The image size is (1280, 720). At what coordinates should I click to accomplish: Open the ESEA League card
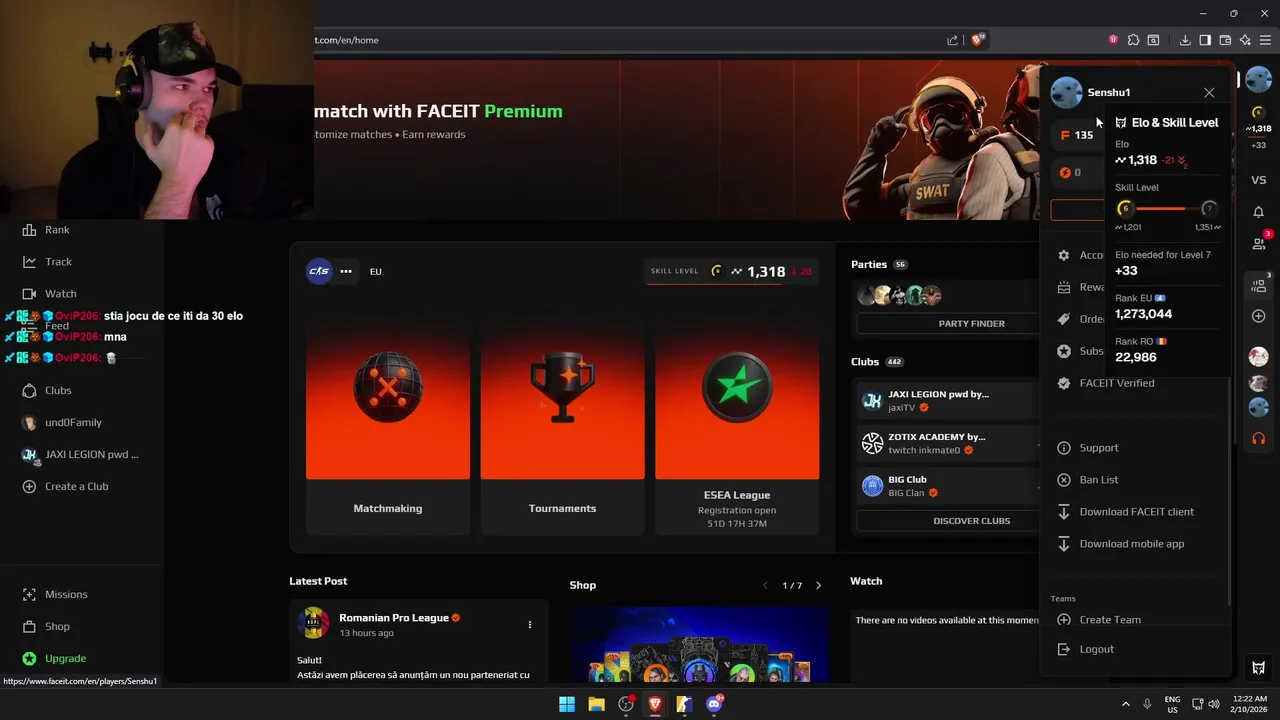tap(737, 428)
